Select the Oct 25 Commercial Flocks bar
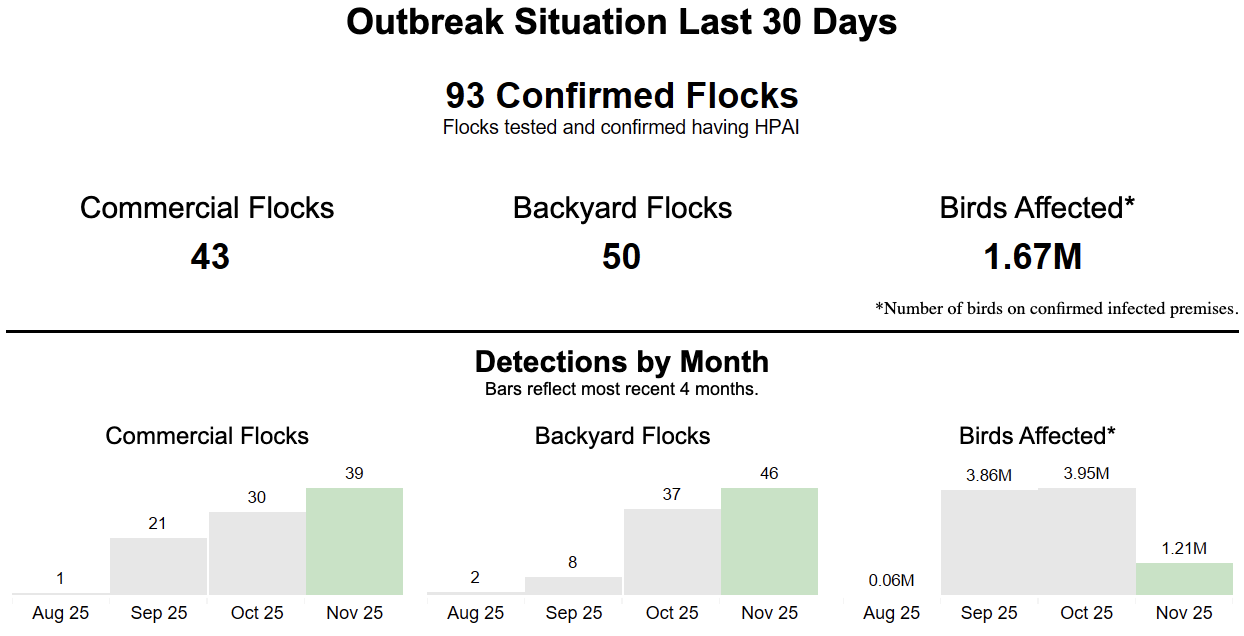 tap(257, 553)
